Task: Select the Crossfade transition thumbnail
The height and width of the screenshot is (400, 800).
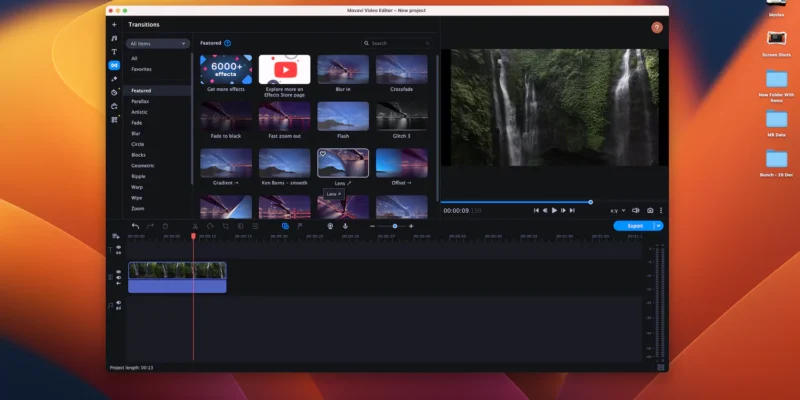Action: point(402,69)
